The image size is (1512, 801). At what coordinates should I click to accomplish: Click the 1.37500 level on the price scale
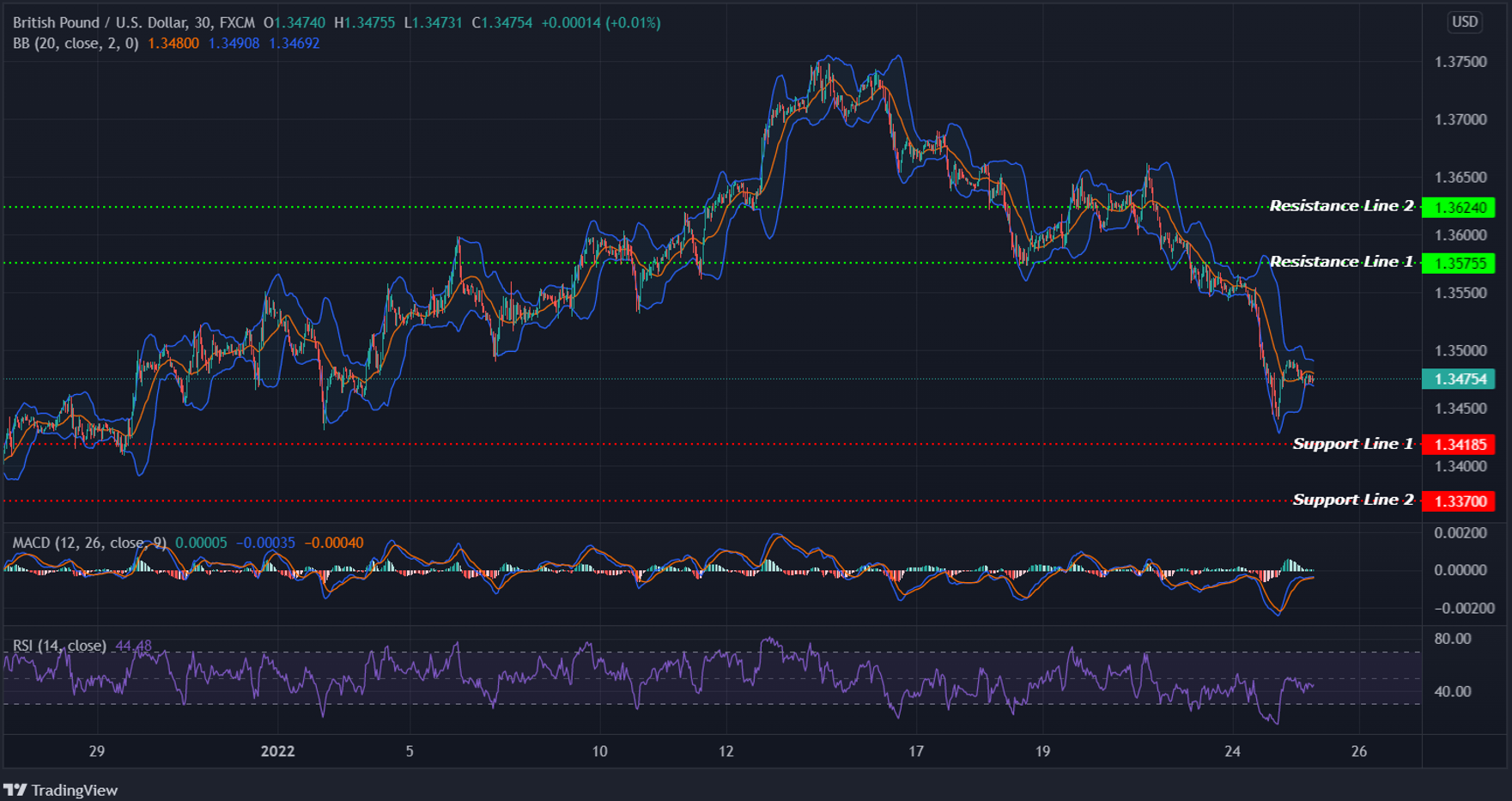(x=1461, y=61)
